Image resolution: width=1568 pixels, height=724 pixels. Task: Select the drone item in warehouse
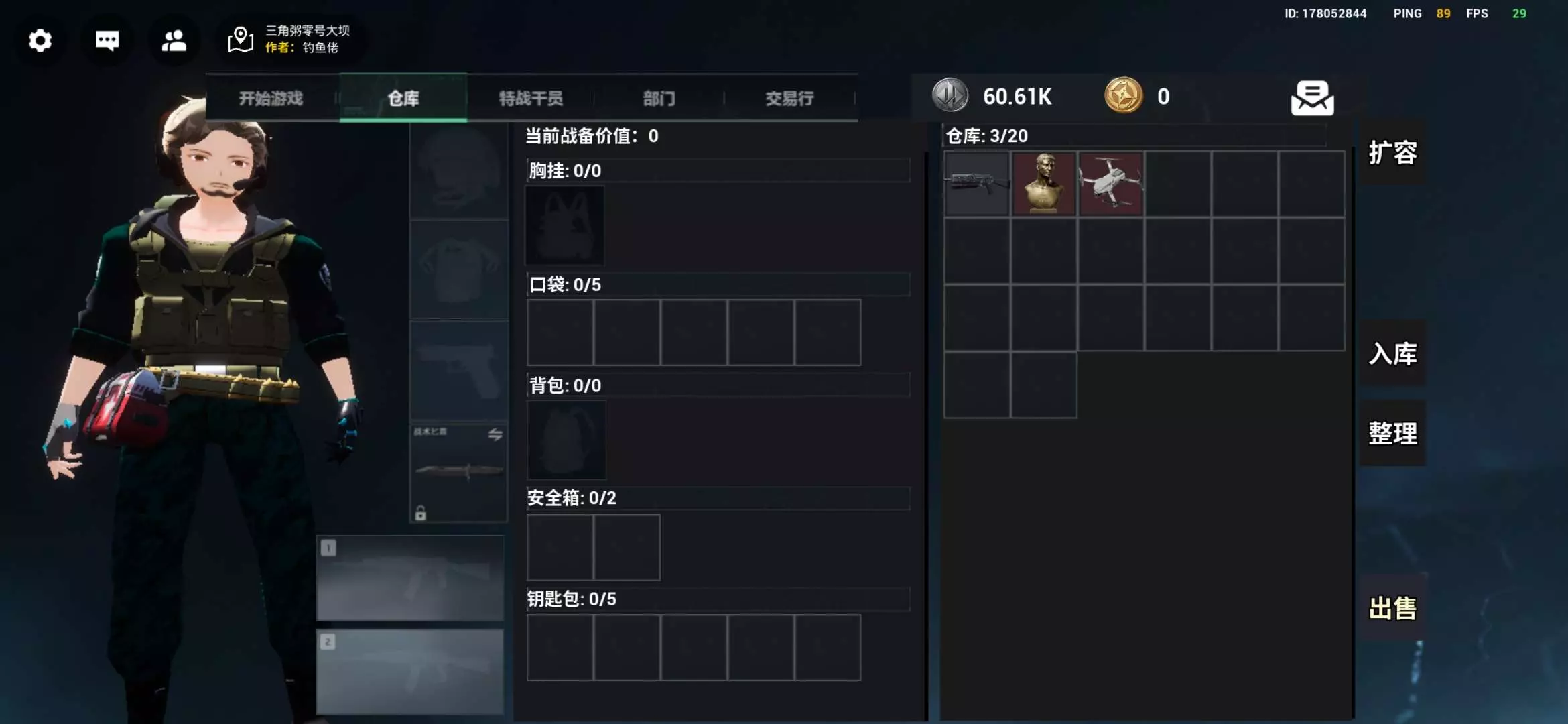pos(1111,184)
